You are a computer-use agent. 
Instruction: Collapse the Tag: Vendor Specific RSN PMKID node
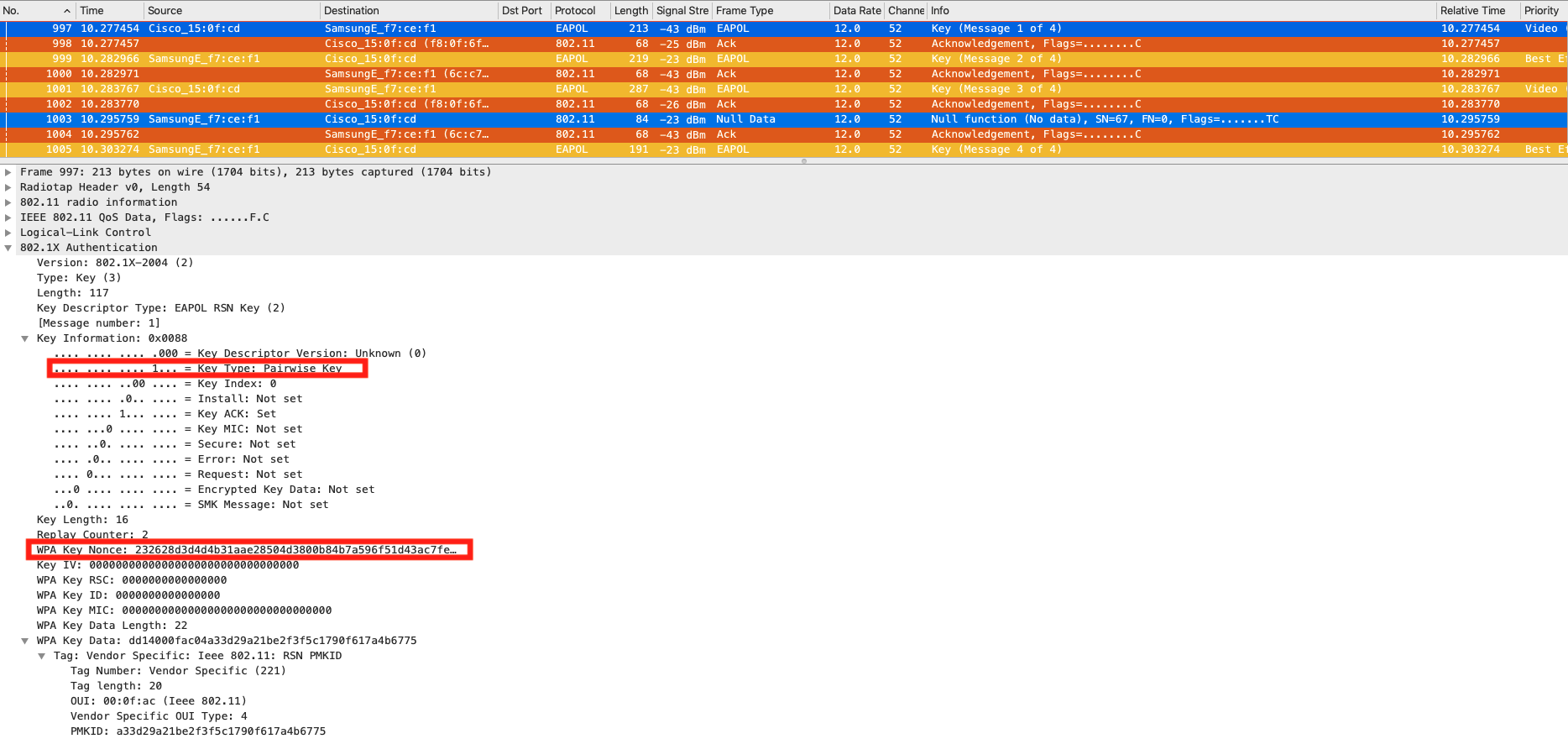(x=42, y=656)
